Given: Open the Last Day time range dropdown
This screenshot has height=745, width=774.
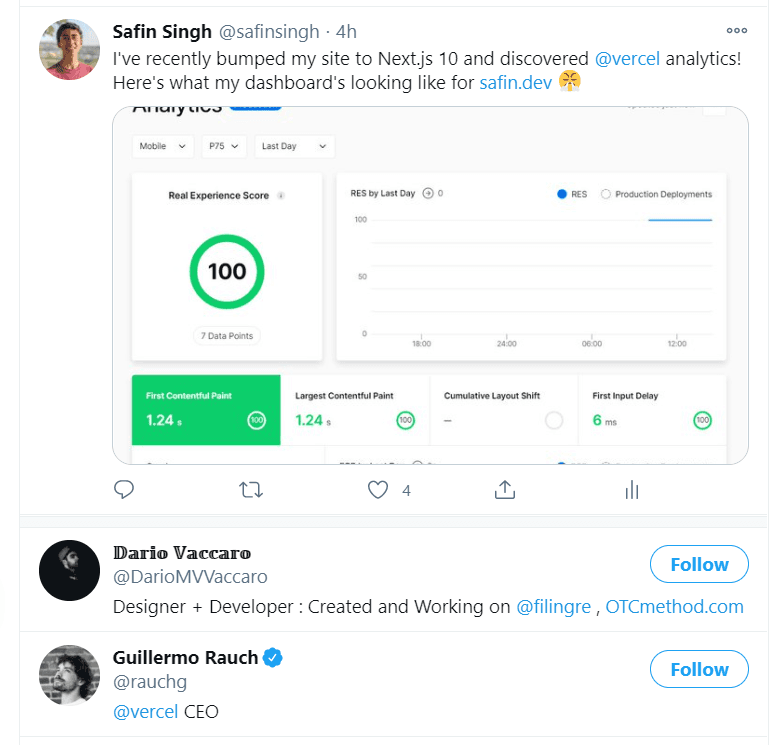Looking at the screenshot, I should pos(295,146).
